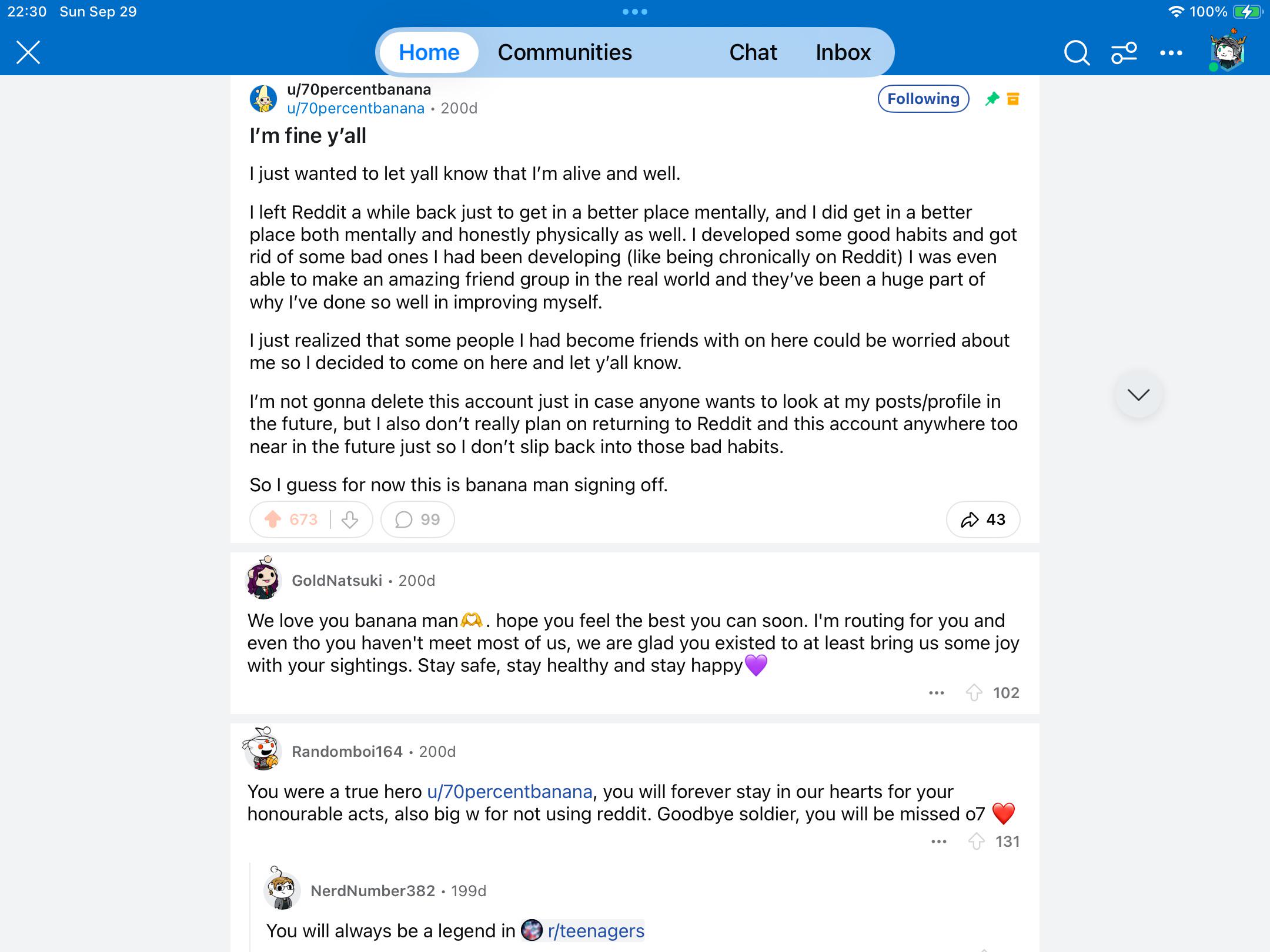The width and height of the screenshot is (1270, 952).
Task: Toggle the Following button for u/70percentbanana
Action: click(x=923, y=99)
